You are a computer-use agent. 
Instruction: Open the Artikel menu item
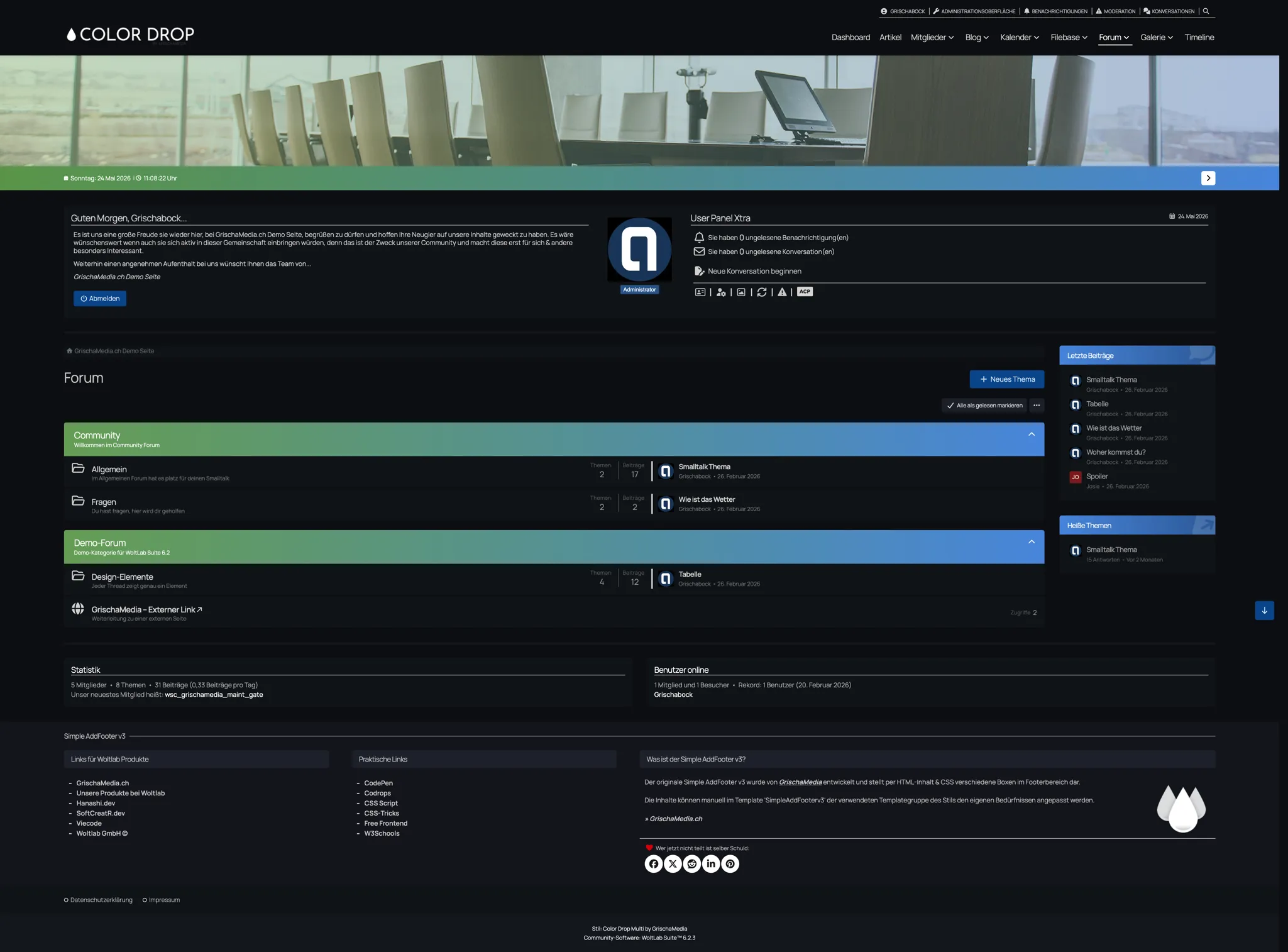pyautogui.click(x=890, y=38)
